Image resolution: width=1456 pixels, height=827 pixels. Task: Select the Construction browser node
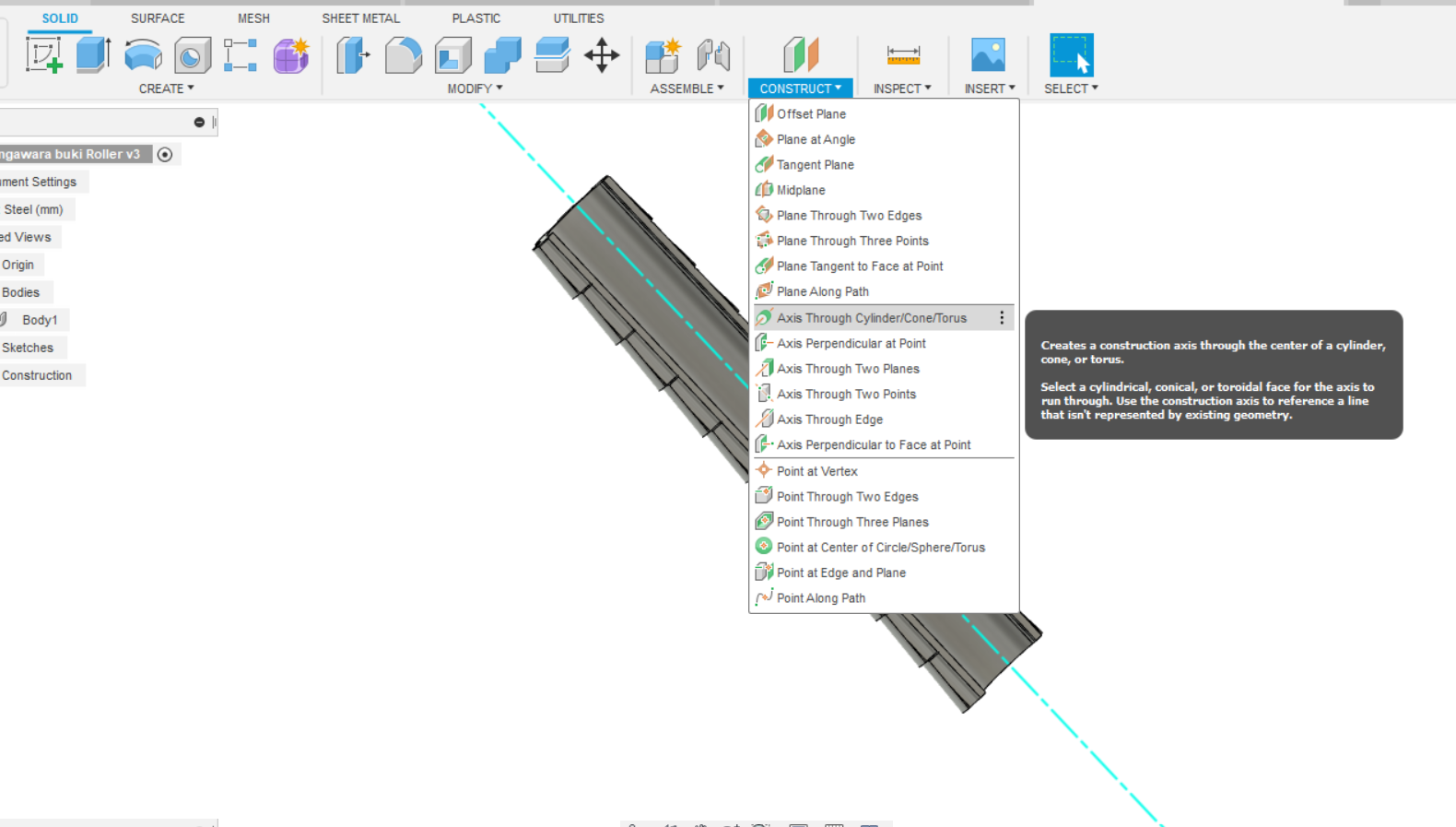point(37,375)
